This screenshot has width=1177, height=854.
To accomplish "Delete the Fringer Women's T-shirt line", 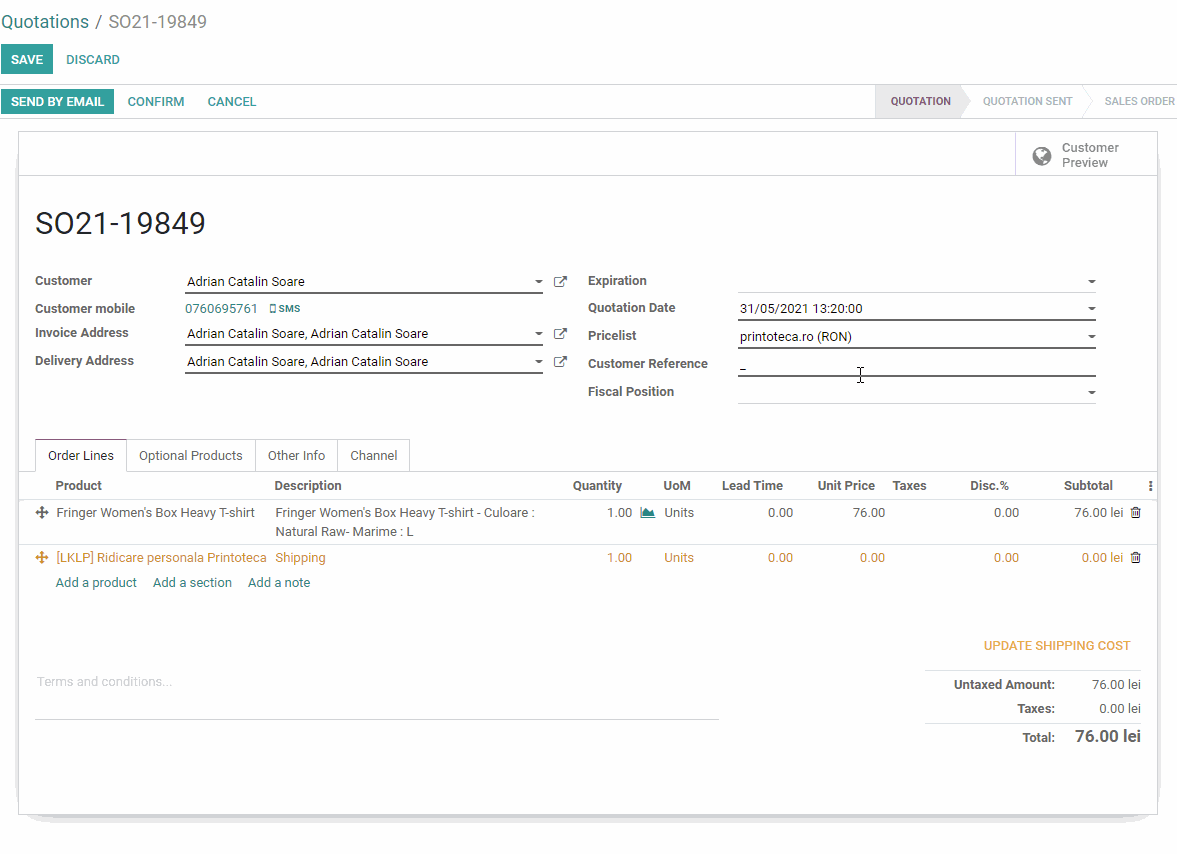I will [1135, 513].
